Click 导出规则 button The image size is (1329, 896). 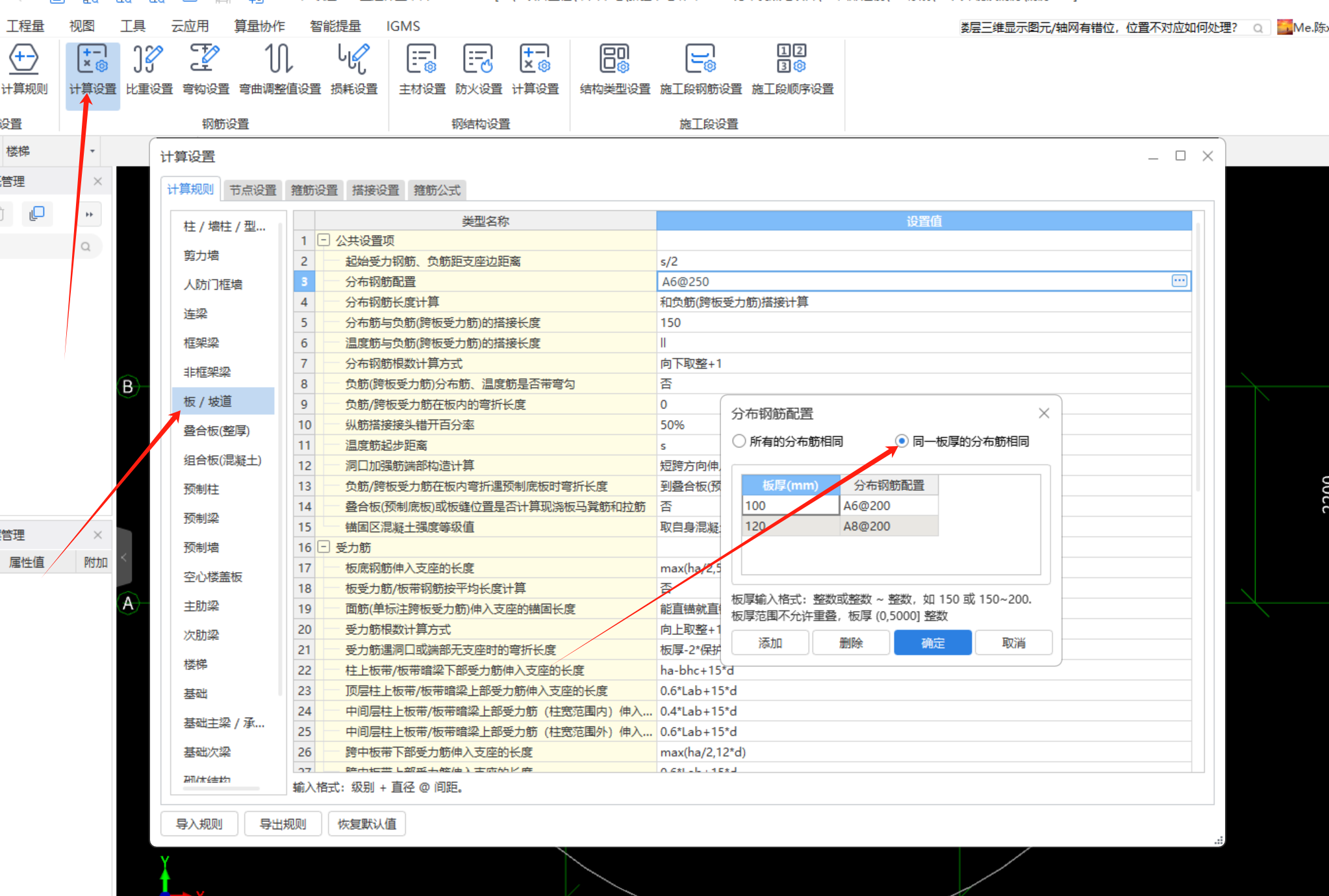[x=283, y=824]
